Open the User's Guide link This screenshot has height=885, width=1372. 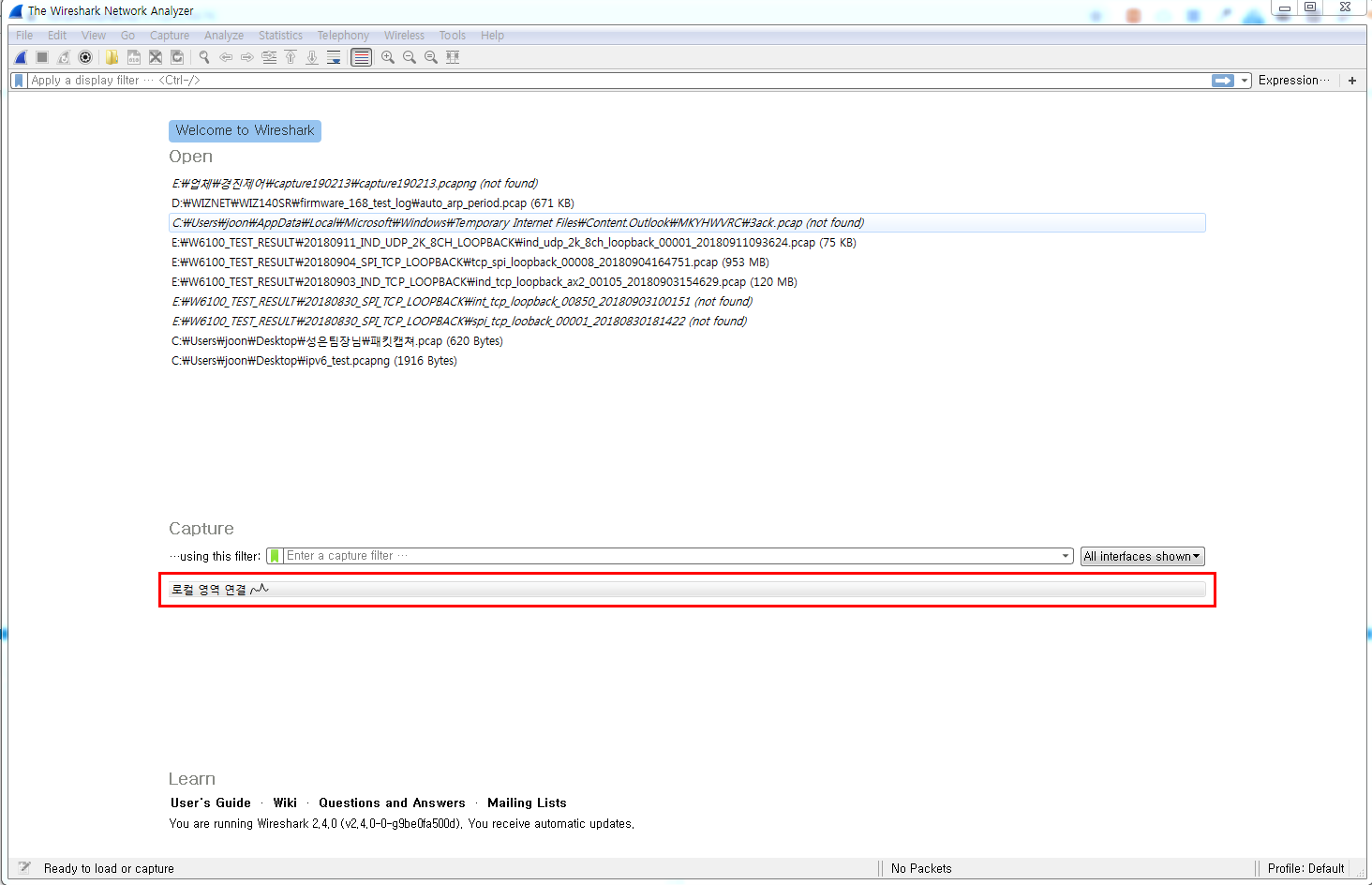point(211,802)
